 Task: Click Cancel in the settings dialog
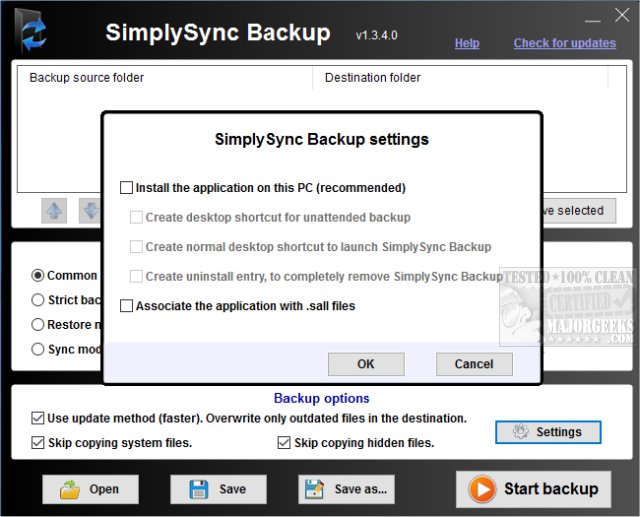(474, 364)
